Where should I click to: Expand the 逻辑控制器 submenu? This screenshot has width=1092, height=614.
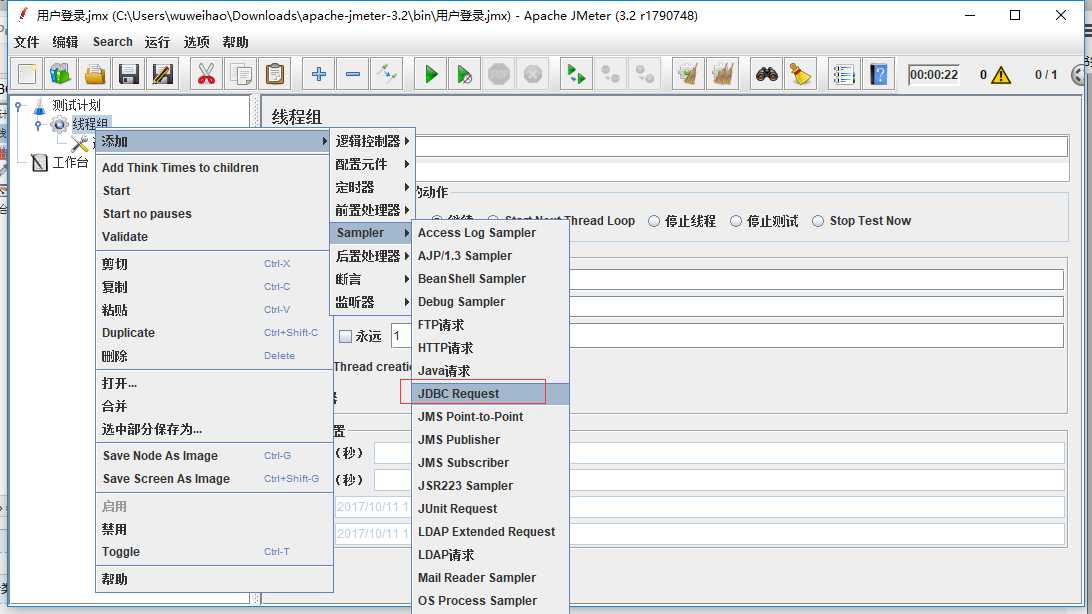point(373,141)
